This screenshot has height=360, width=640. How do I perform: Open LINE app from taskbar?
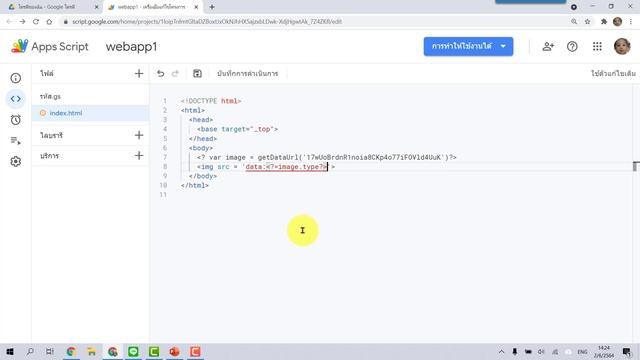[x=133, y=351]
